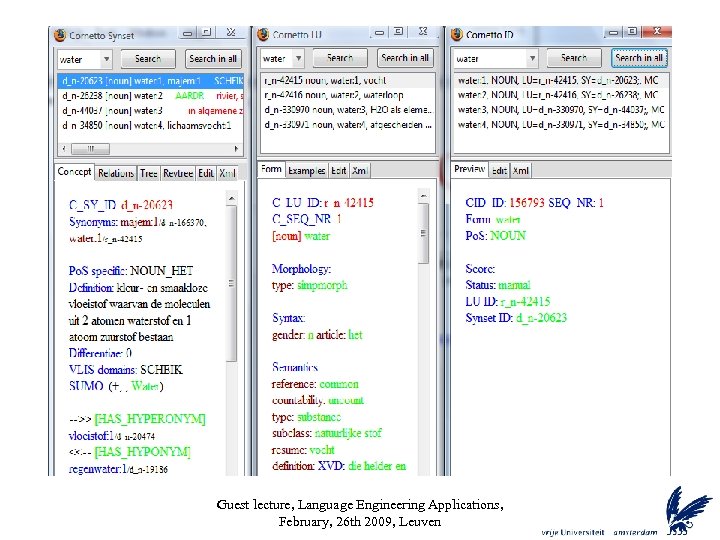The image size is (720, 540).
Task: Click Search in all in Cornetto LU
Action: pyautogui.click(x=405, y=58)
